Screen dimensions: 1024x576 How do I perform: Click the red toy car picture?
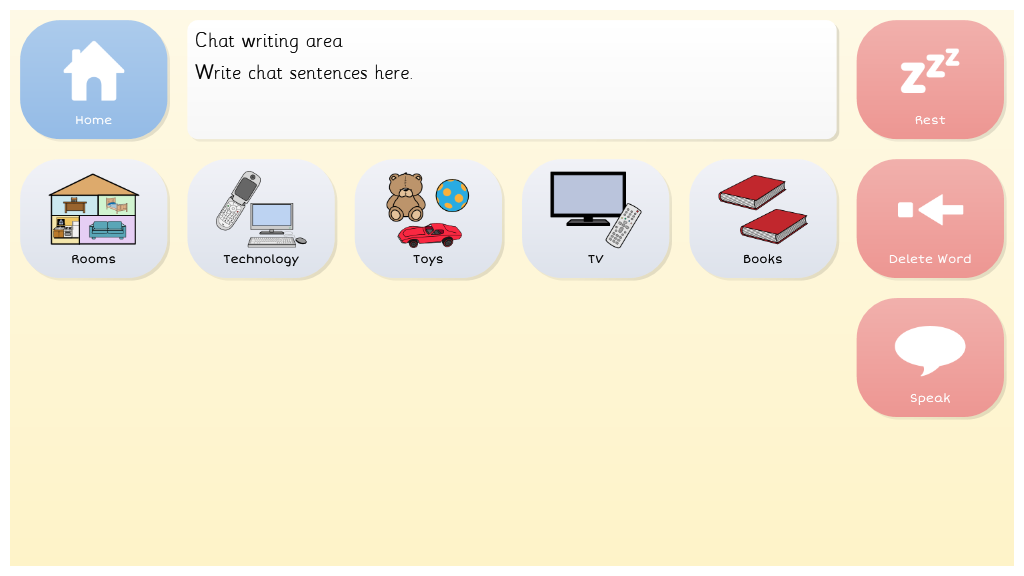coord(430,235)
